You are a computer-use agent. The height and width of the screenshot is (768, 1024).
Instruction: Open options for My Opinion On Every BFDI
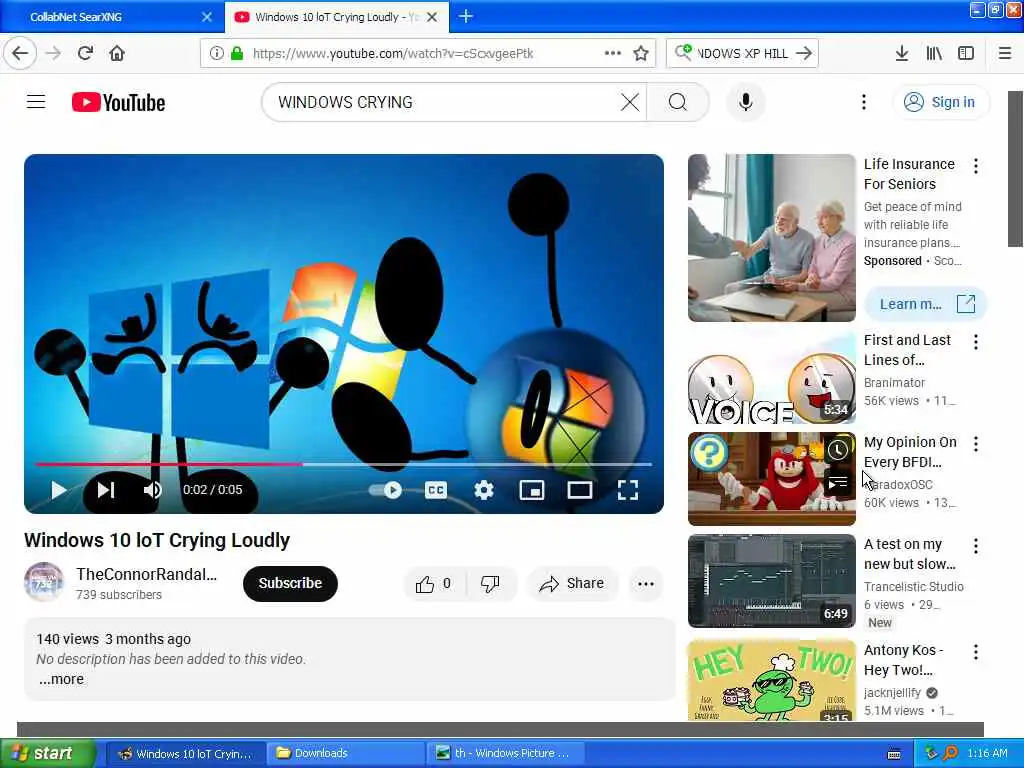(x=976, y=444)
